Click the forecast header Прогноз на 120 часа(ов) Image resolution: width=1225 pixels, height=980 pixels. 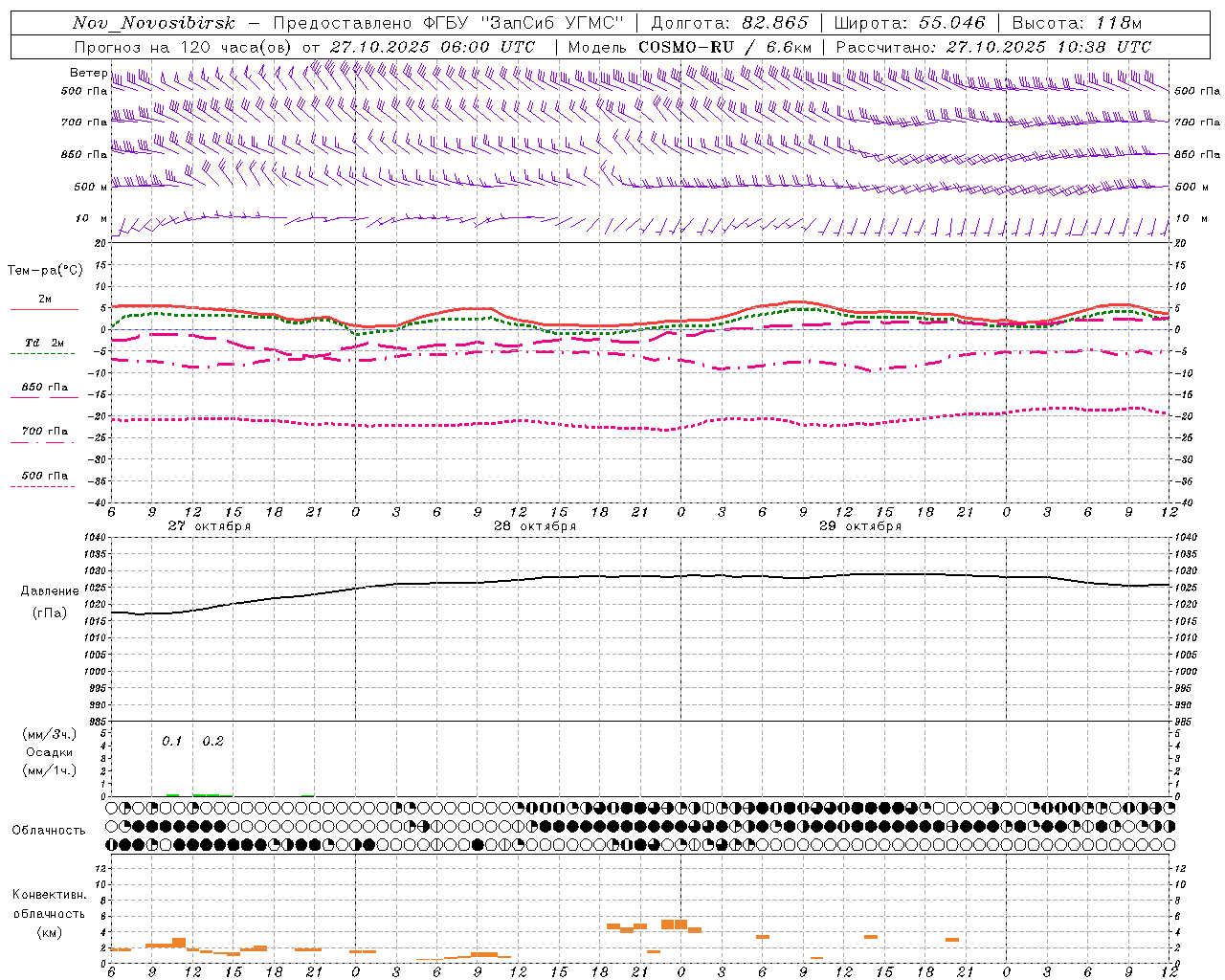184,47
